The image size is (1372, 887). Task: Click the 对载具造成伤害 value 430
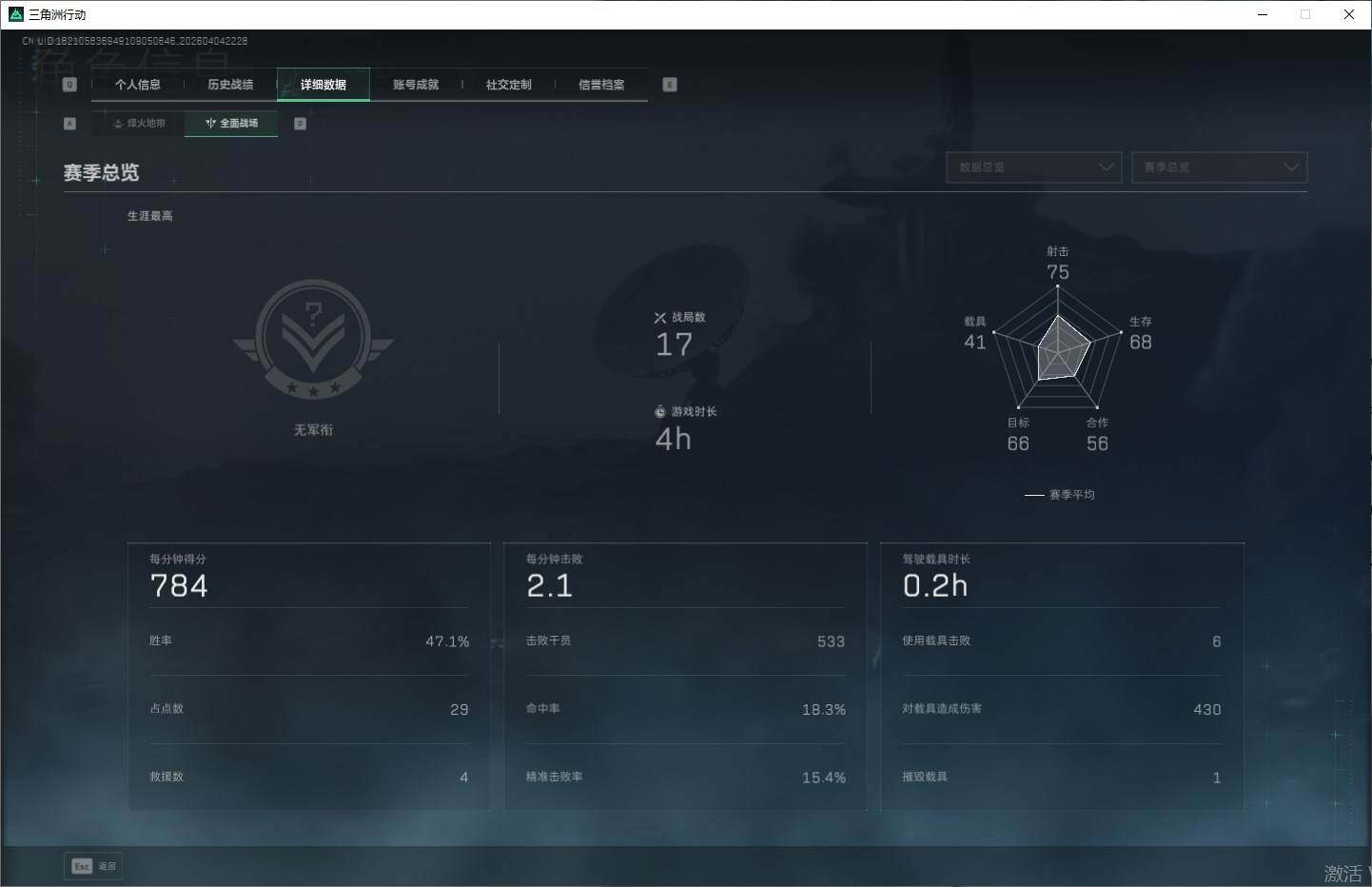point(1207,710)
